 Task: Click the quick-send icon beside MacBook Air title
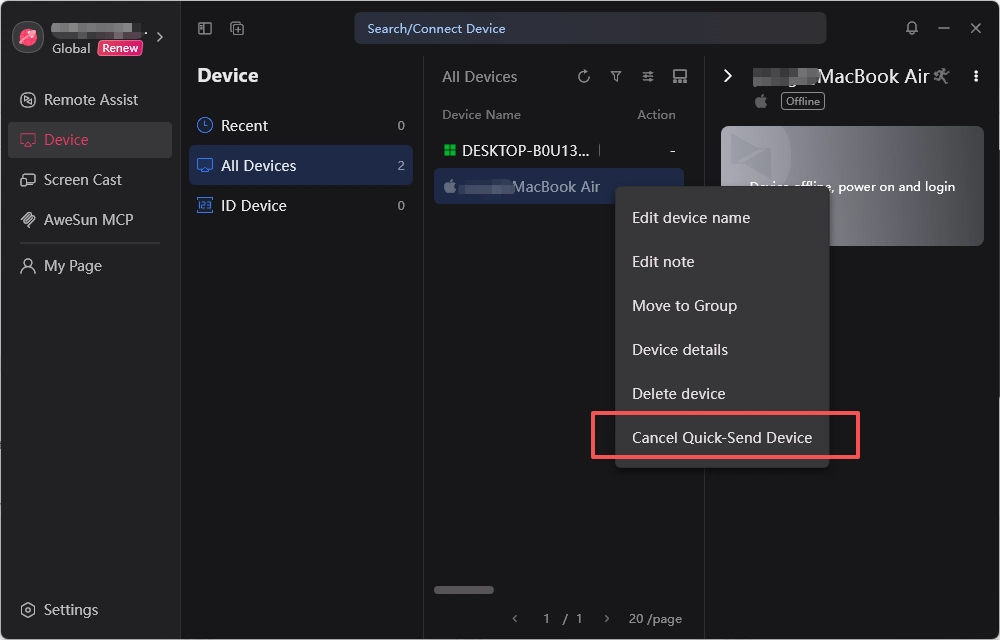pos(941,76)
